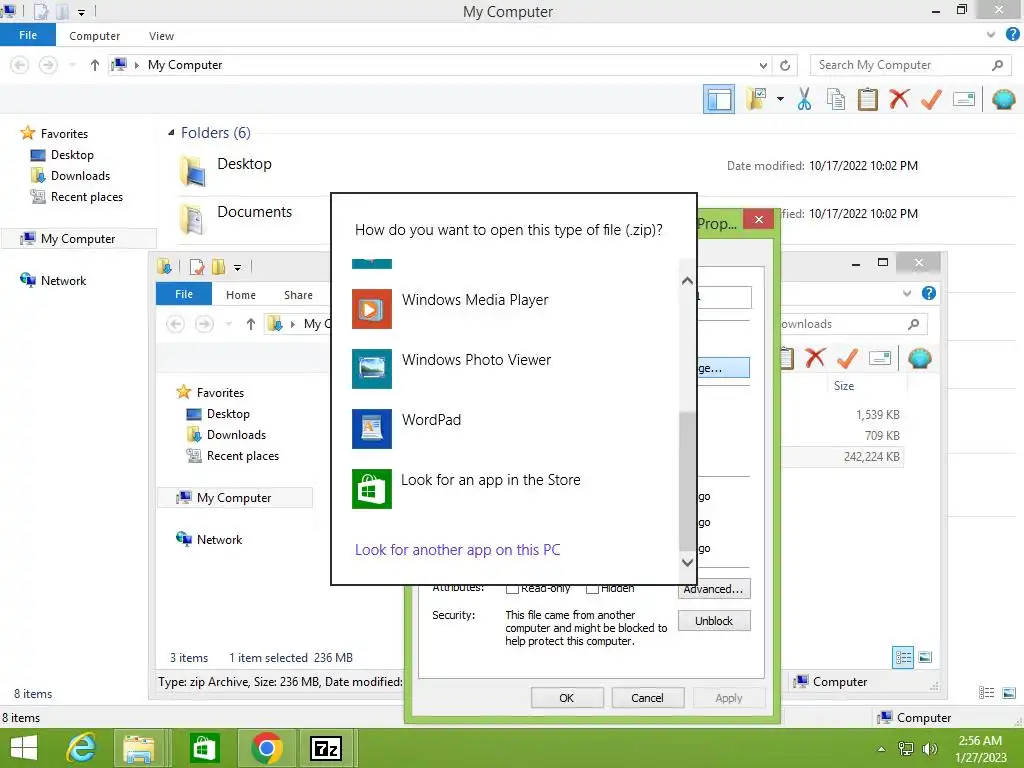Click the Size column header
1024x768 pixels.
pyautogui.click(x=844, y=386)
